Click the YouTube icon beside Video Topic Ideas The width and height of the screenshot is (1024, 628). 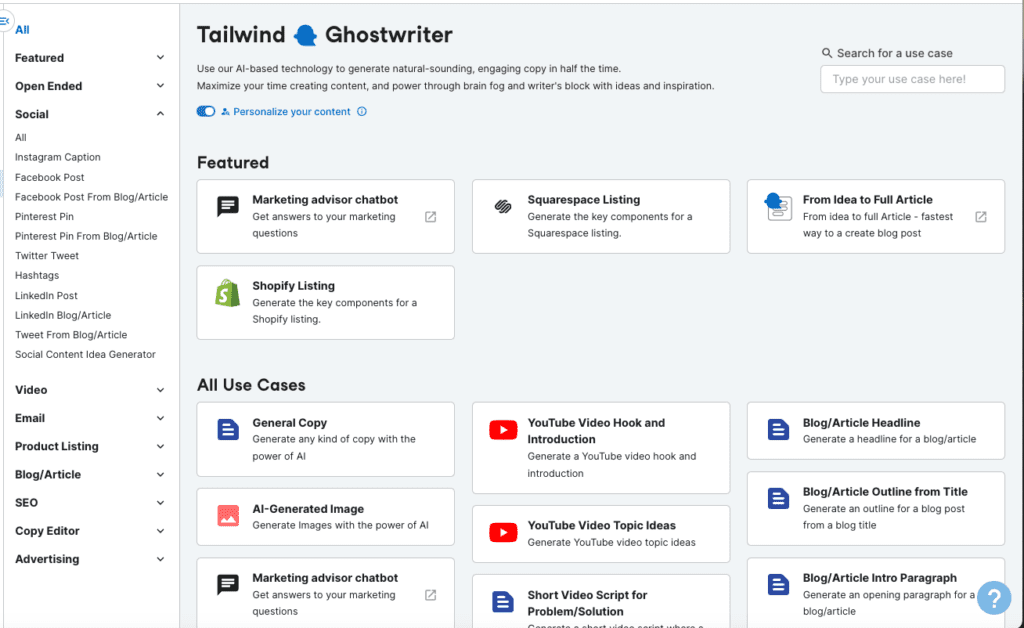[x=503, y=532]
